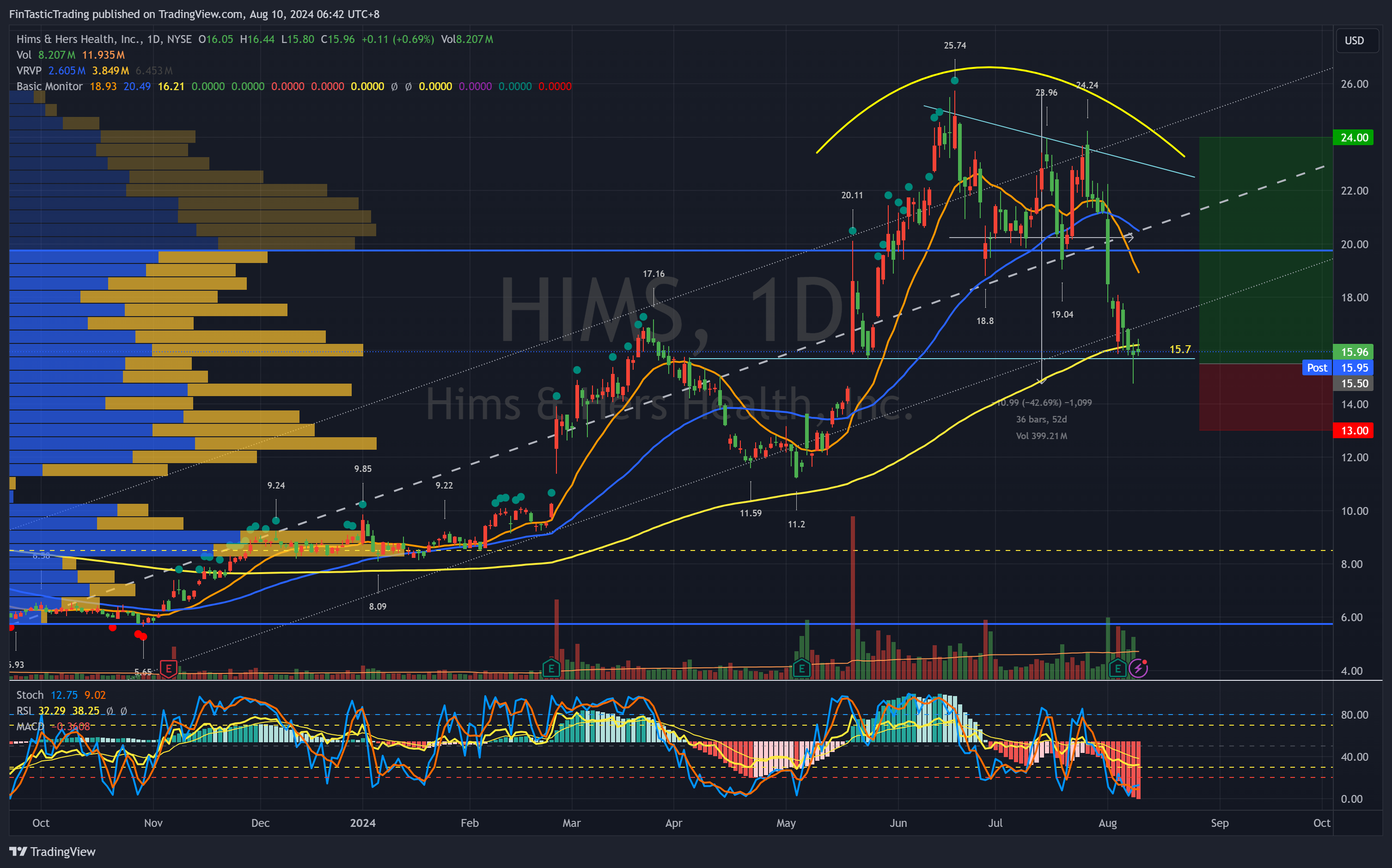The width and height of the screenshot is (1392, 868).
Task: Select the Stoch indicator label
Action: (30, 695)
